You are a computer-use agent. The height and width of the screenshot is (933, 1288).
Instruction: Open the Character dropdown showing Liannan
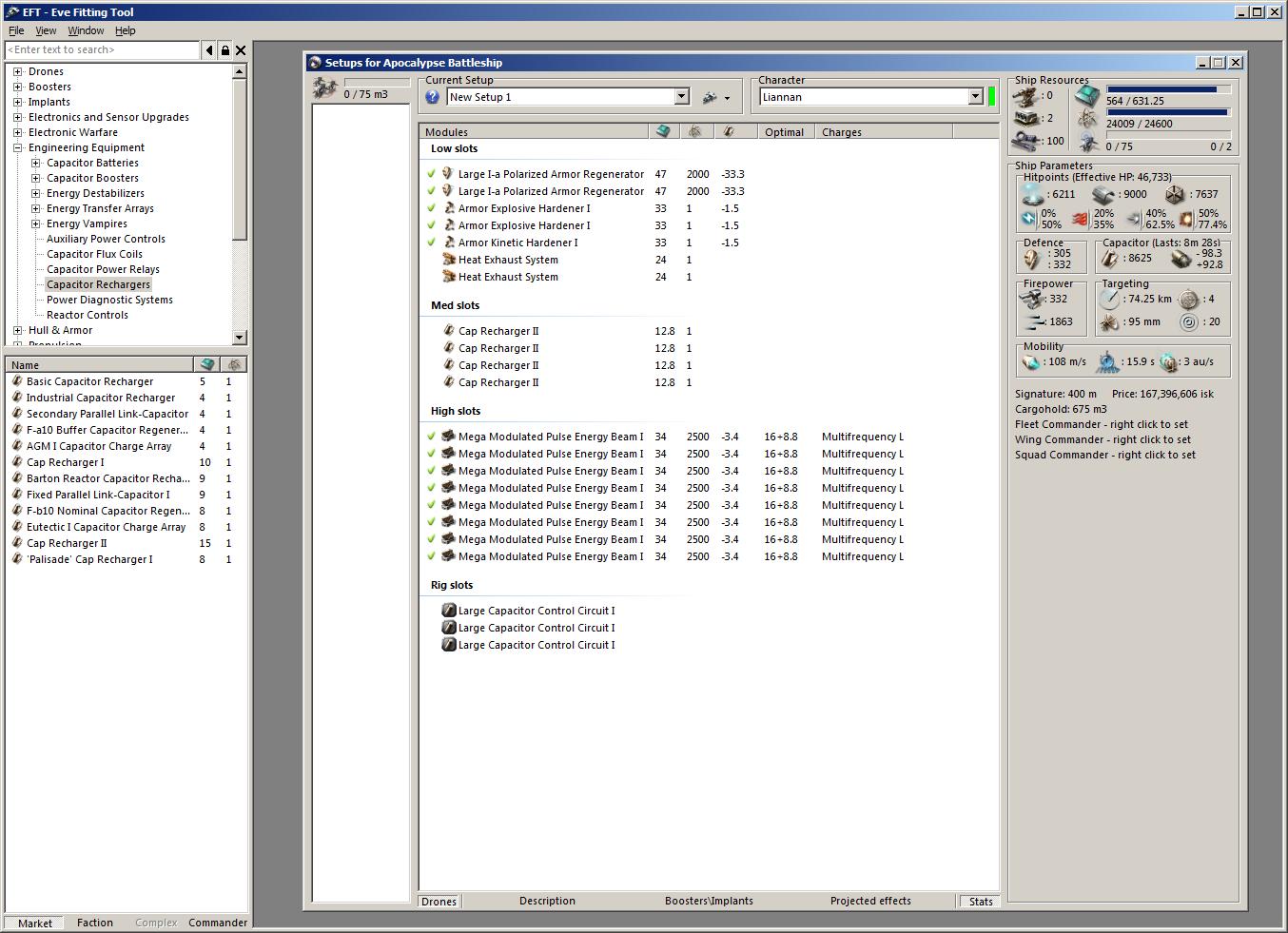pyautogui.click(x=975, y=97)
